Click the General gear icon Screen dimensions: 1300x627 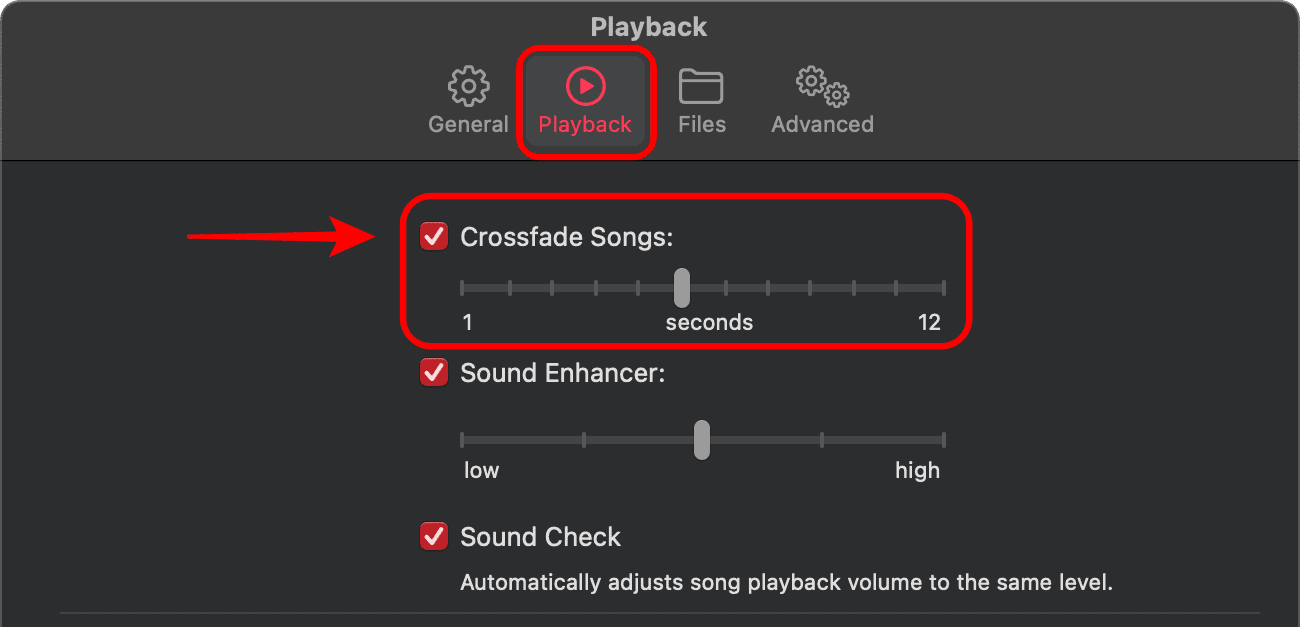(468, 87)
